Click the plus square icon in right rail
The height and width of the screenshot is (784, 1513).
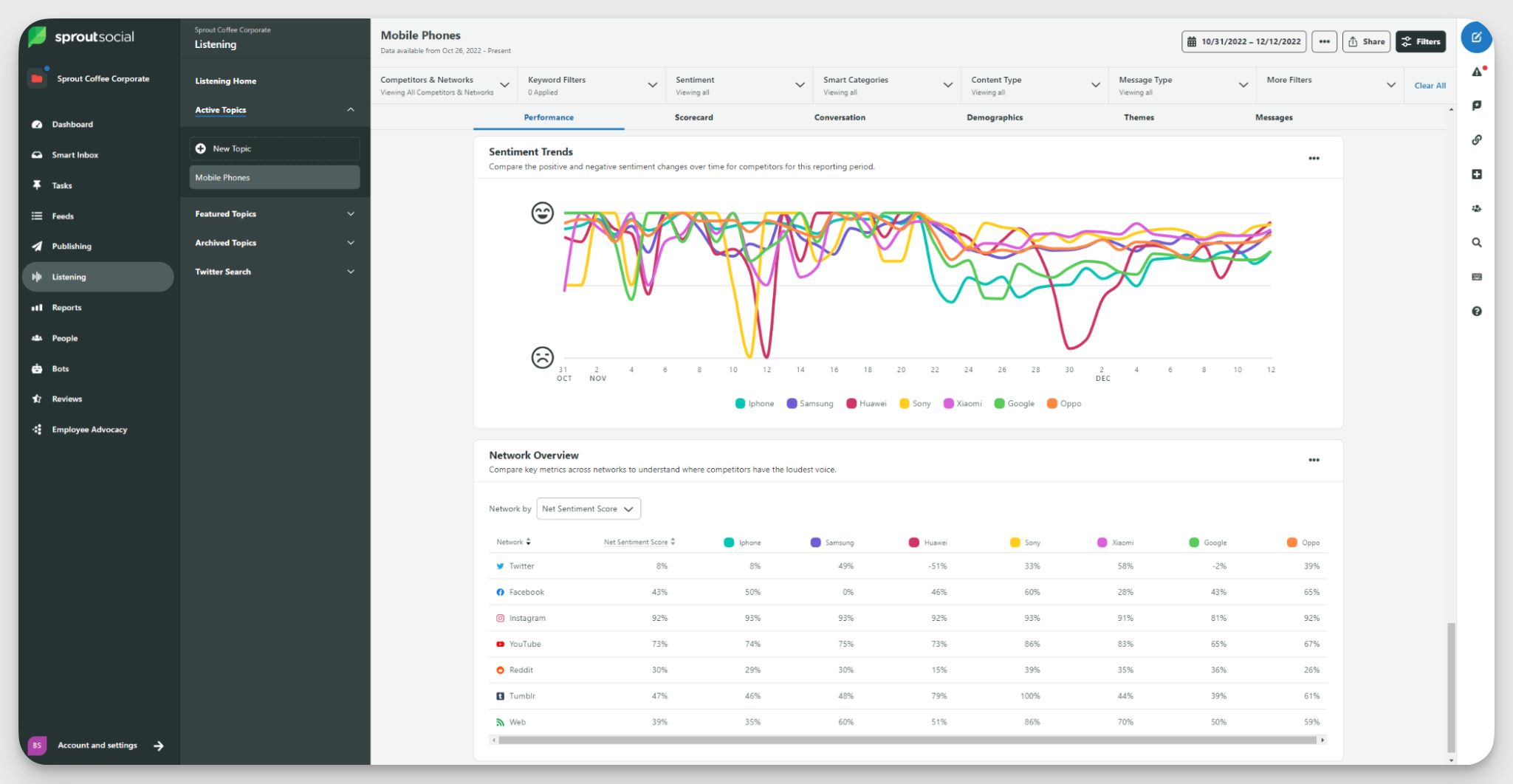[x=1477, y=174]
